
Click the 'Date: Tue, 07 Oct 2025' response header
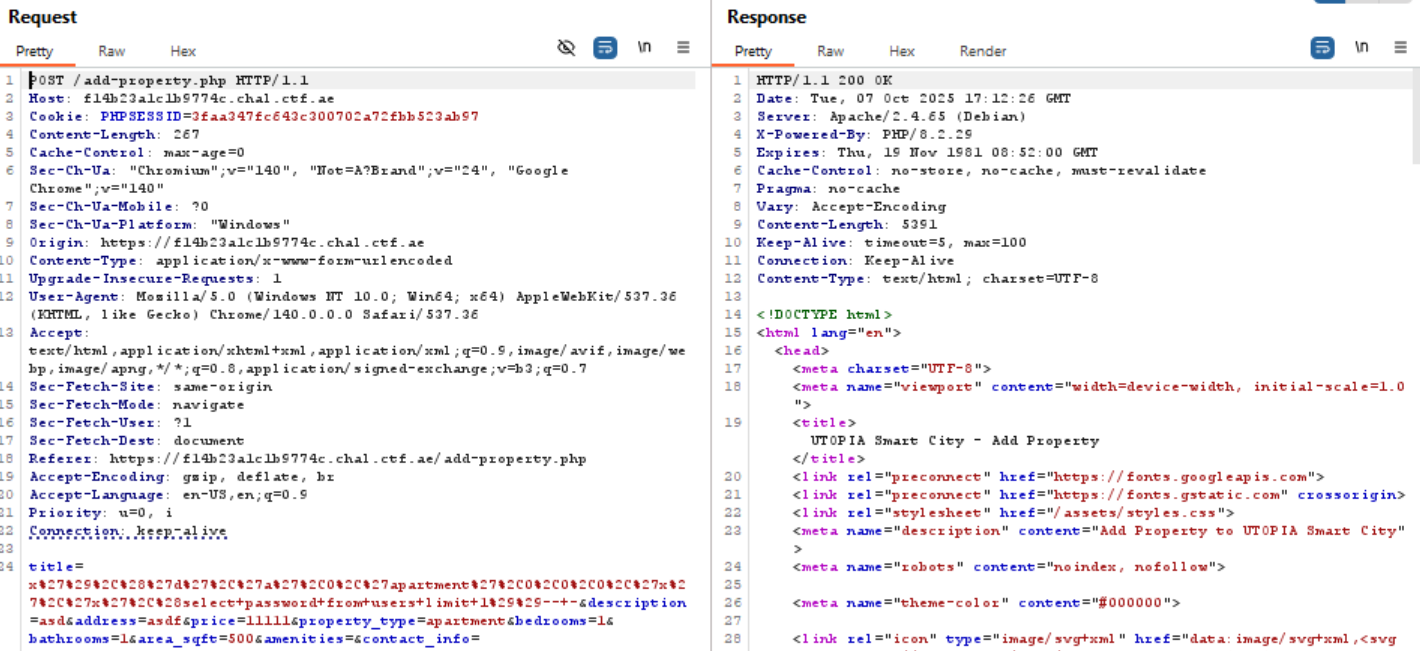coord(914,99)
